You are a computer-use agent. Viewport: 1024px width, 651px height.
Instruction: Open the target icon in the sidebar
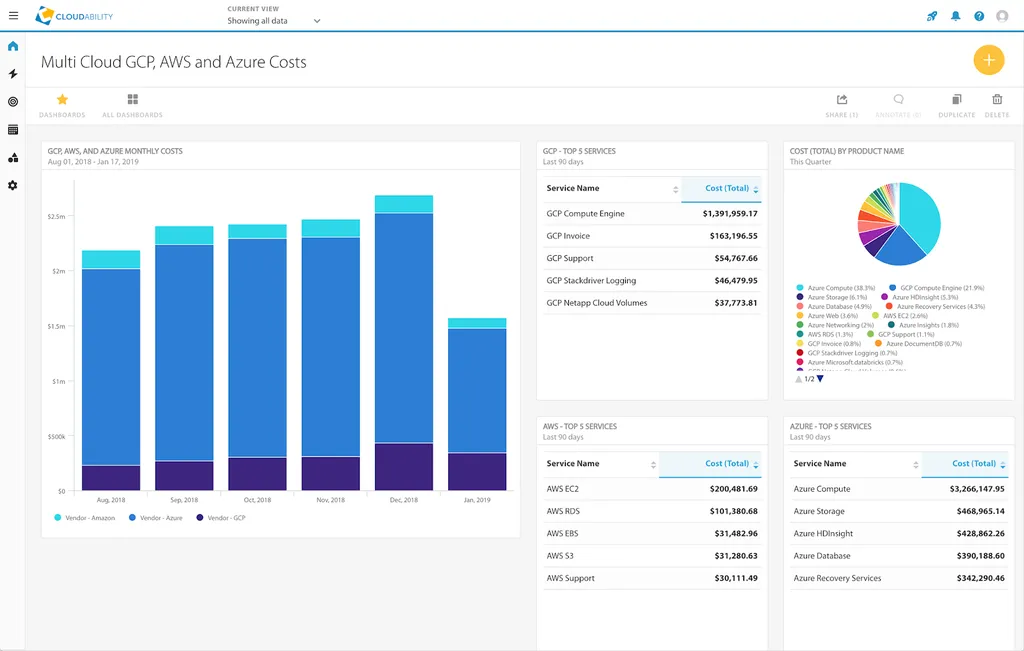13,102
